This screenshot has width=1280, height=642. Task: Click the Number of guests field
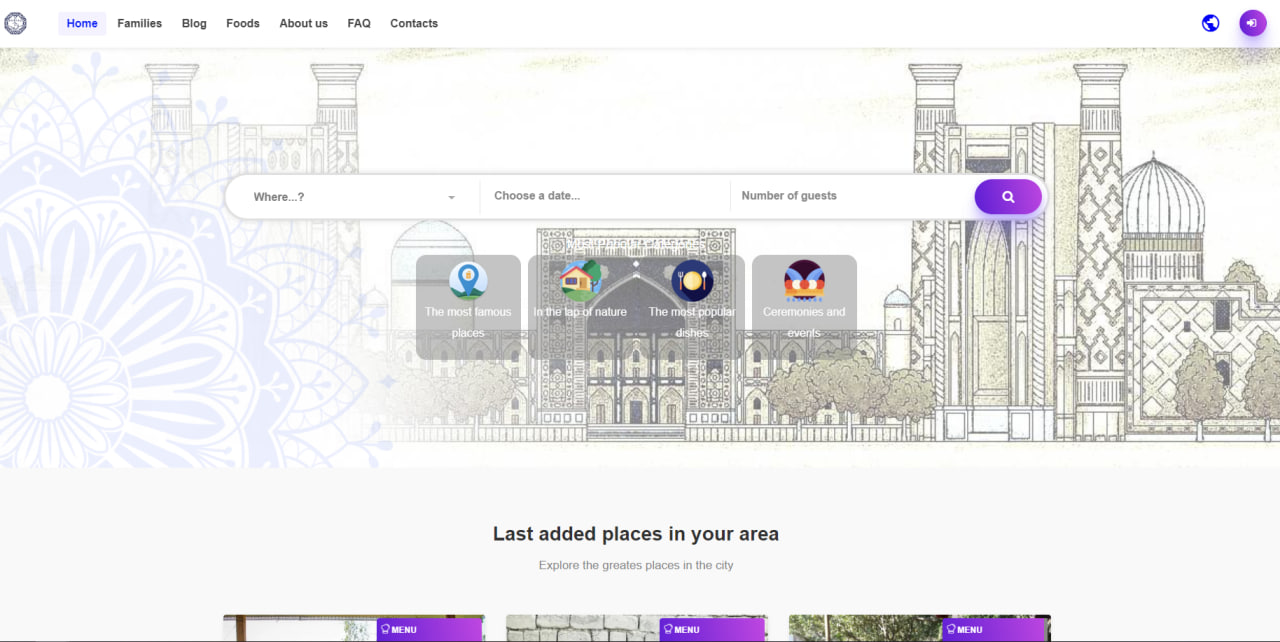[x=850, y=196]
